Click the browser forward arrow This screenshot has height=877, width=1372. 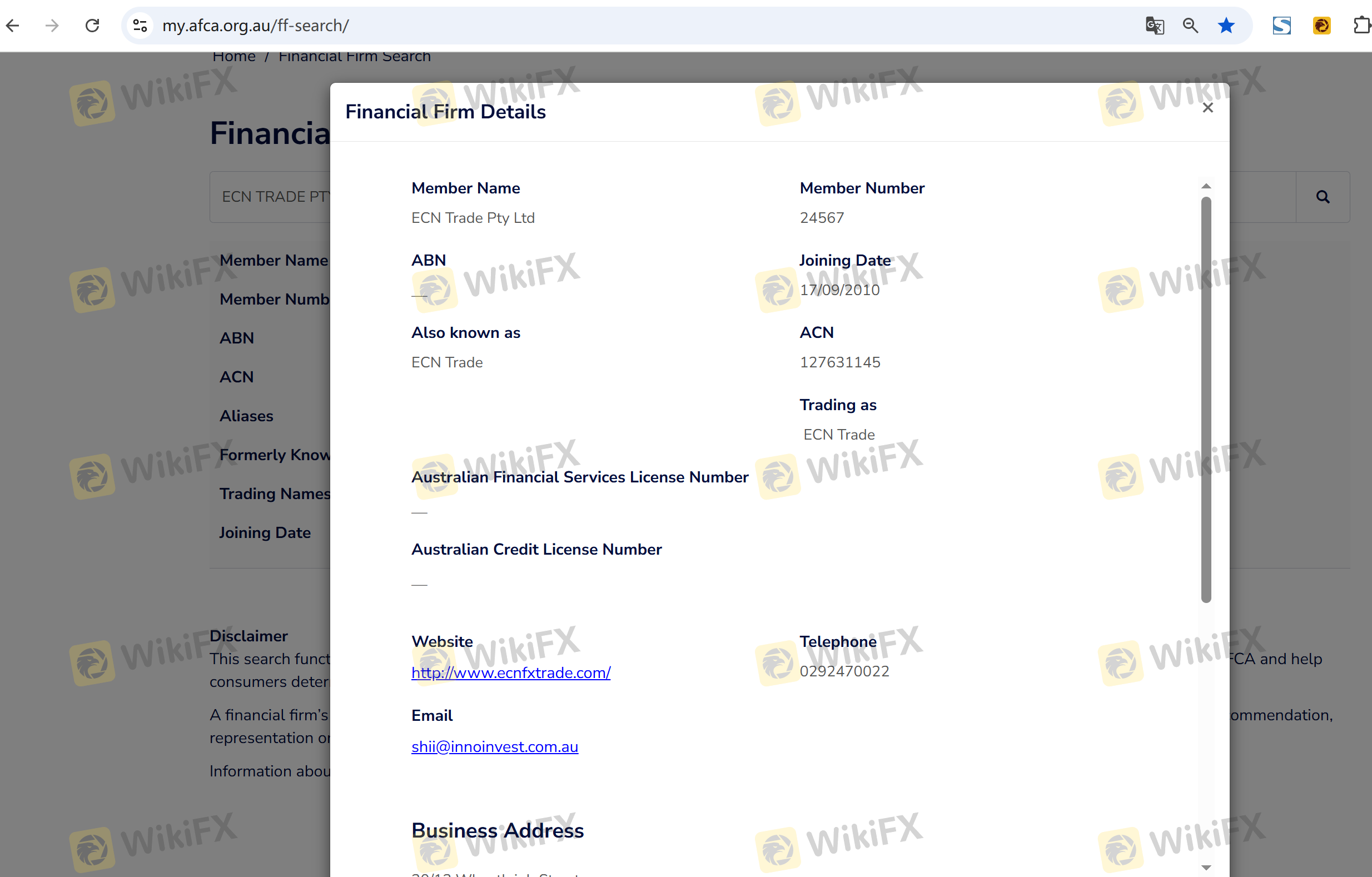(52, 25)
